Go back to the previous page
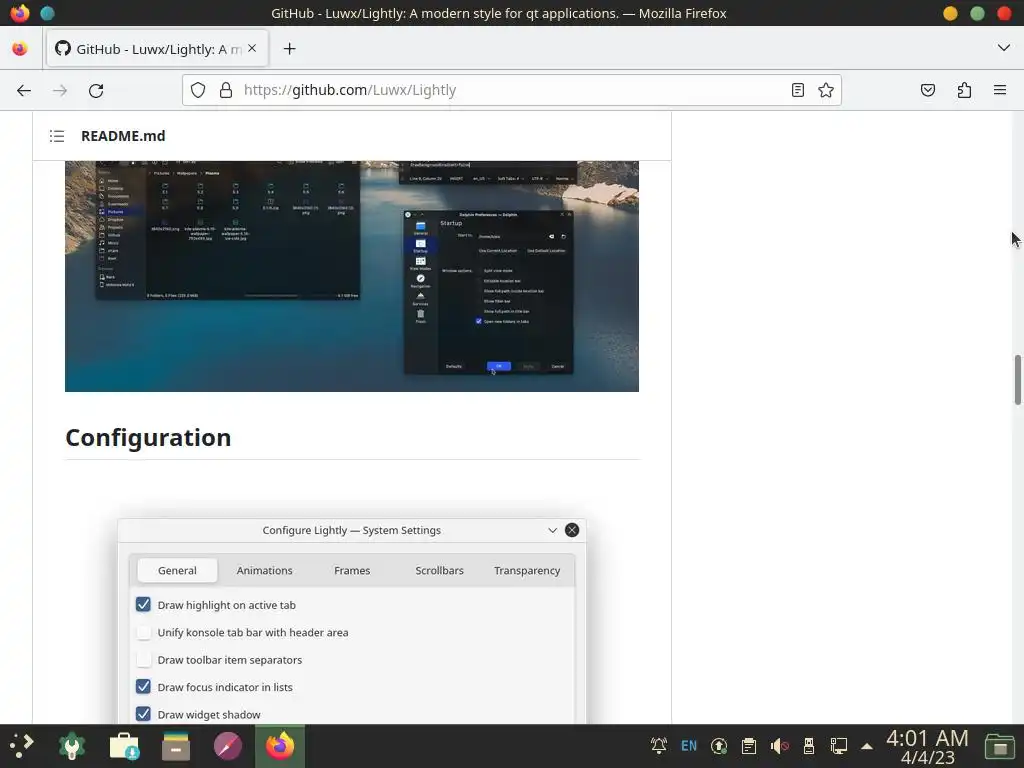1024x768 pixels. (x=24, y=90)
